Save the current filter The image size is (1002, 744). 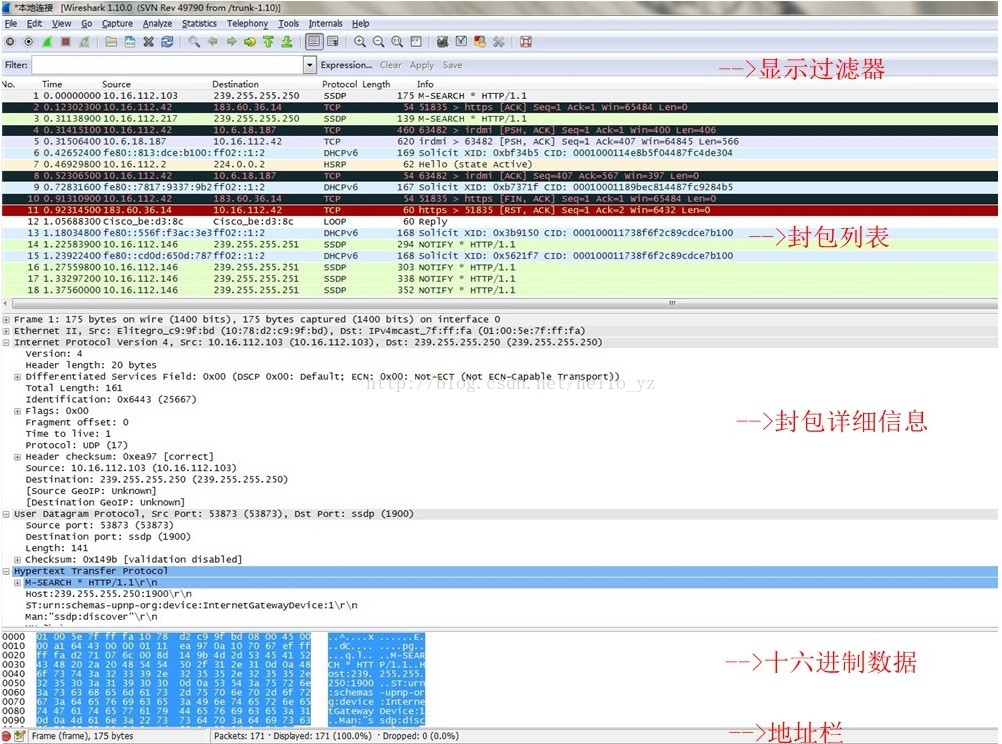[452, 65]
